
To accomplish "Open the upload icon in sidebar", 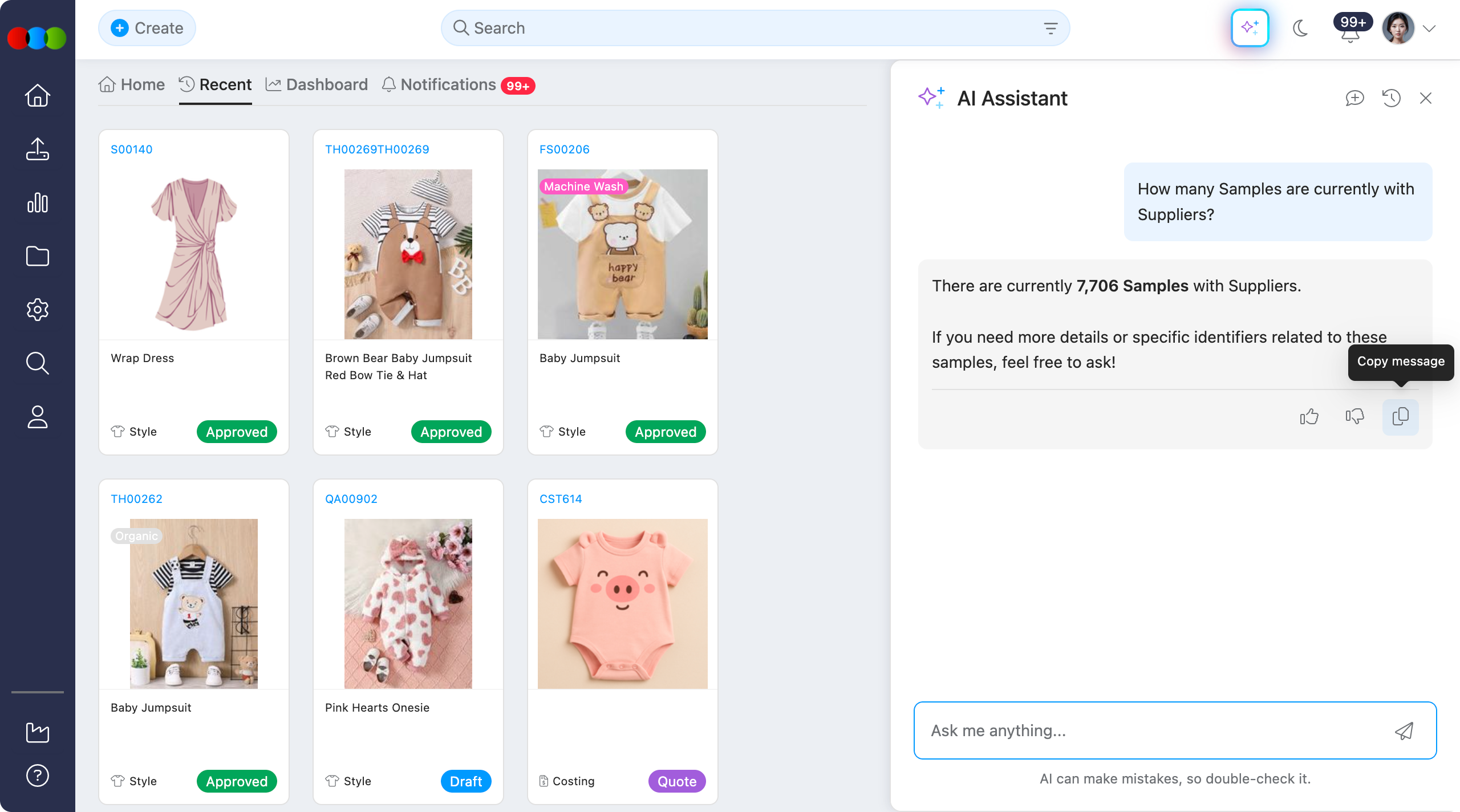I will 38,149.
